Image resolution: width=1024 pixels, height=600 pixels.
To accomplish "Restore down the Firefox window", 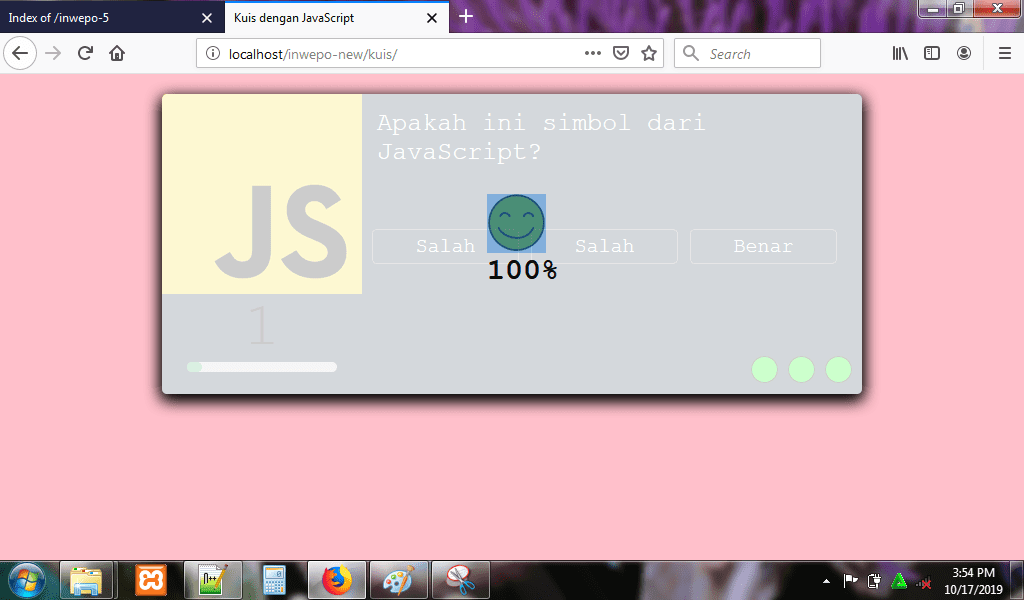I will point(959,9).
